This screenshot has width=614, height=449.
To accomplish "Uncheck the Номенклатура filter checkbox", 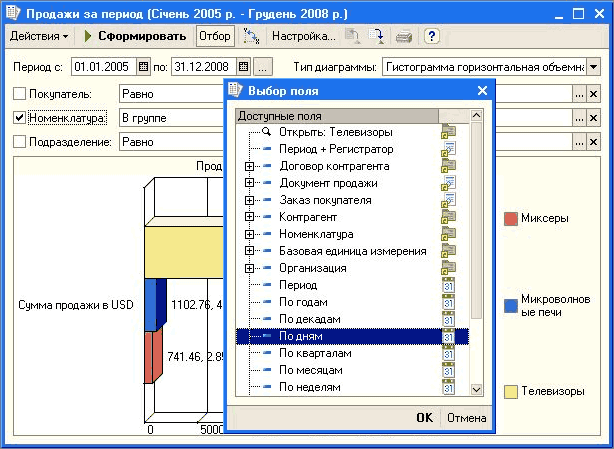I will pos(19,118).
